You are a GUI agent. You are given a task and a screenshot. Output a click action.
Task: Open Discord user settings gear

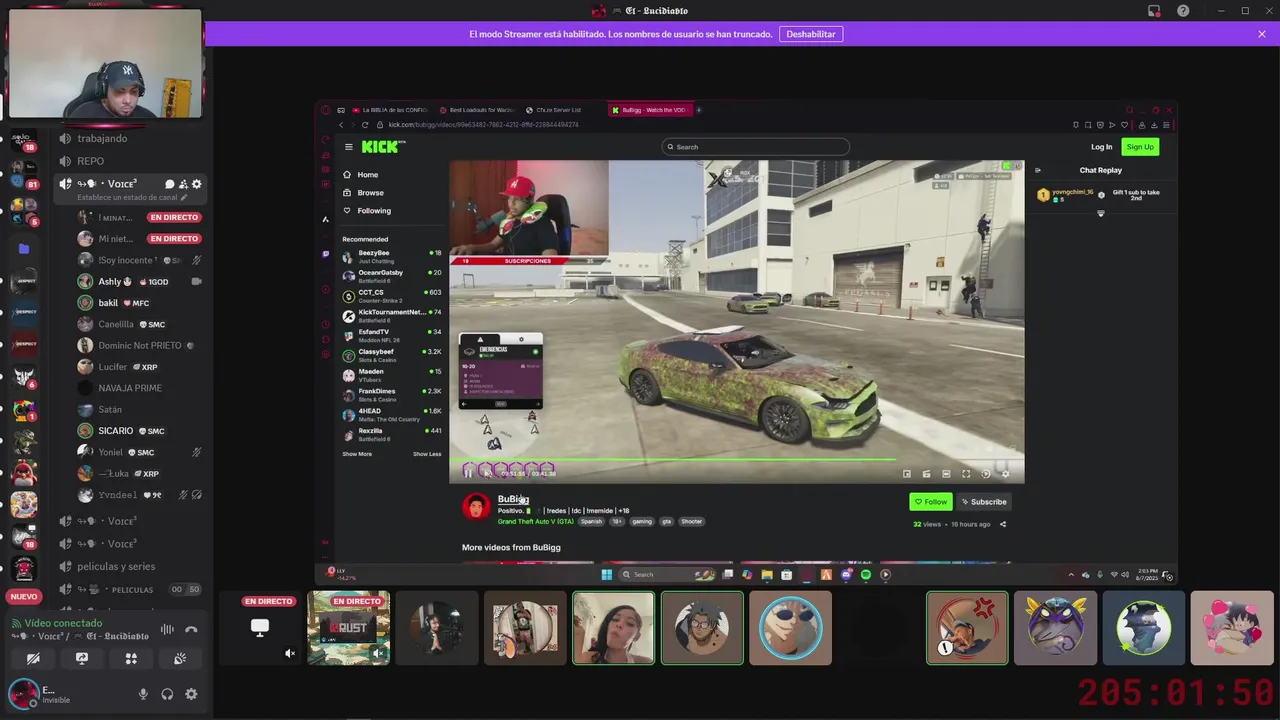(x=191, y=694)
